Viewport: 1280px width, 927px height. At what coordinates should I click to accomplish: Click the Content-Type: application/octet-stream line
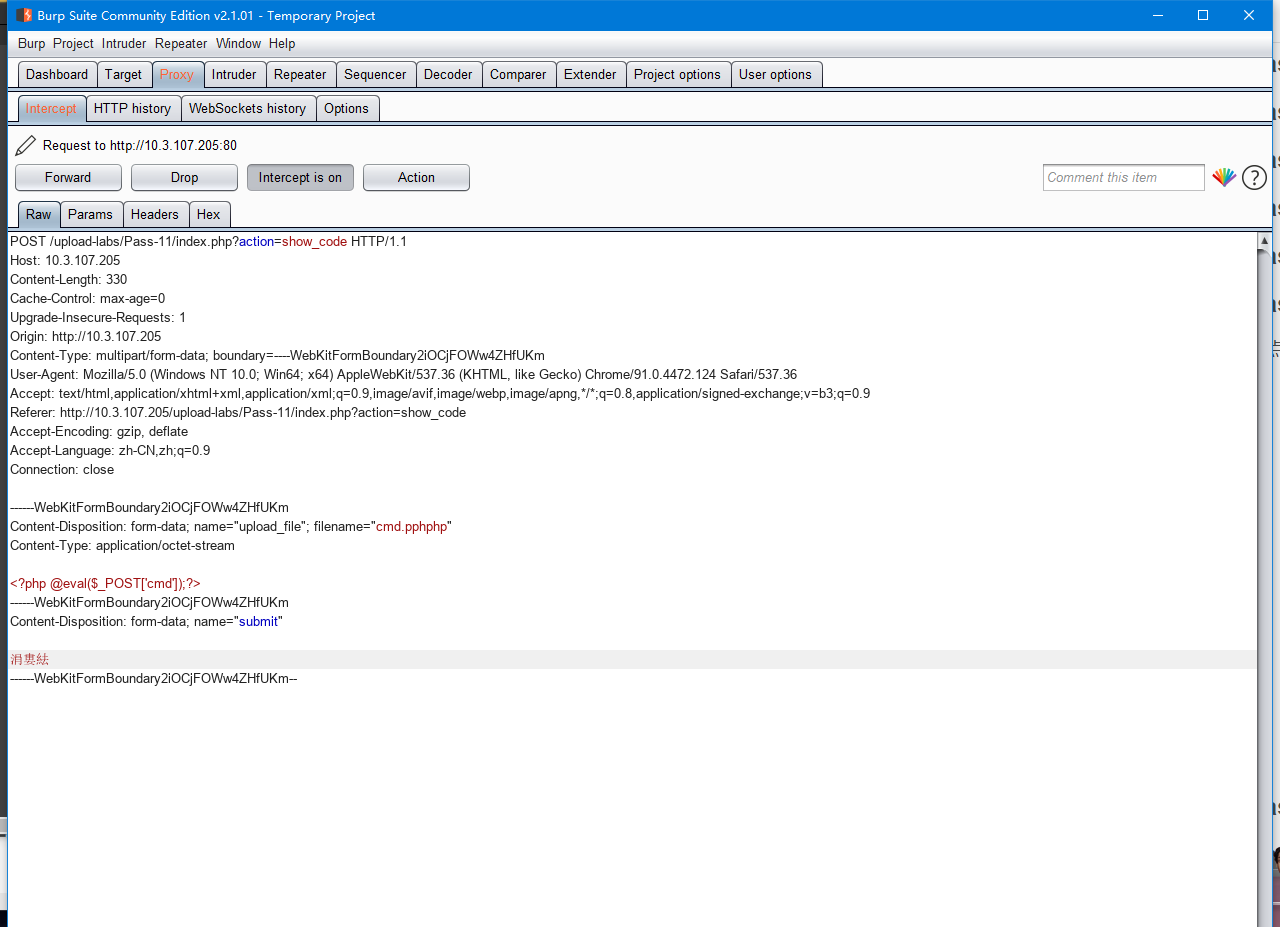coord(123,546)
